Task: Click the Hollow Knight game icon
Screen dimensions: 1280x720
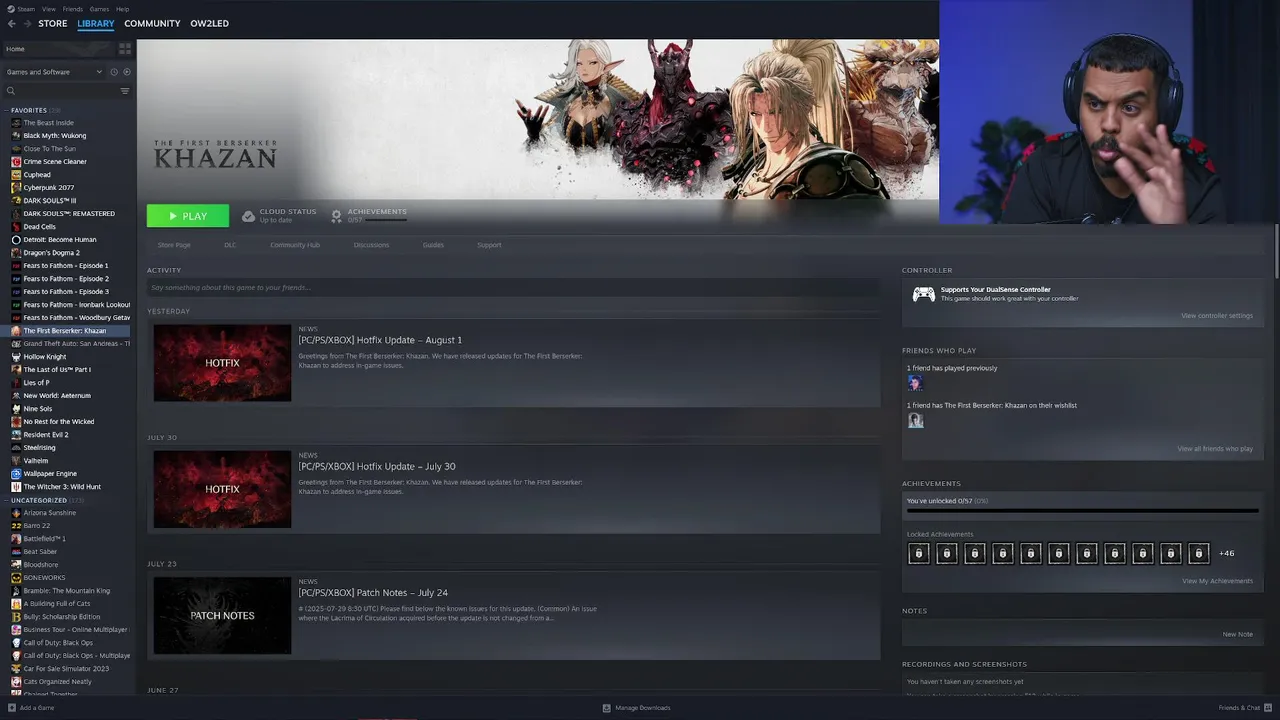Action: [x=16, y=357]
